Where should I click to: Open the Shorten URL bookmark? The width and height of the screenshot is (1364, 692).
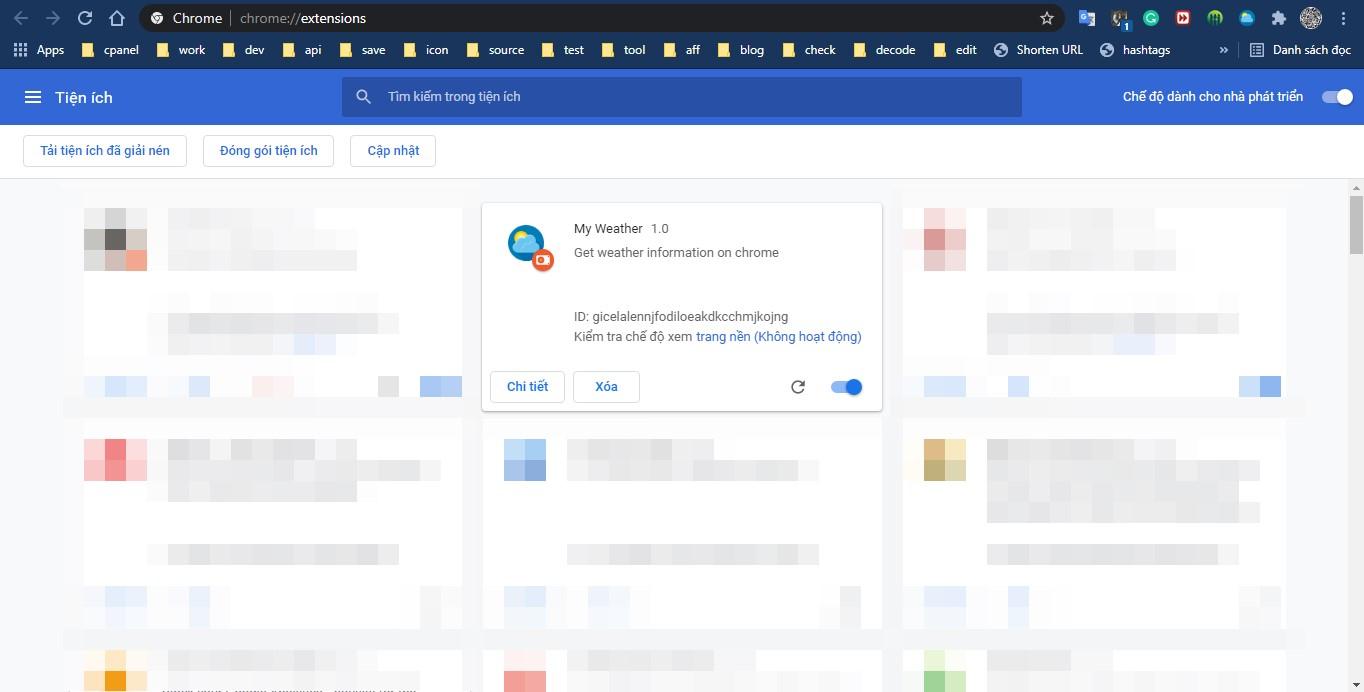click(1038, 50)
